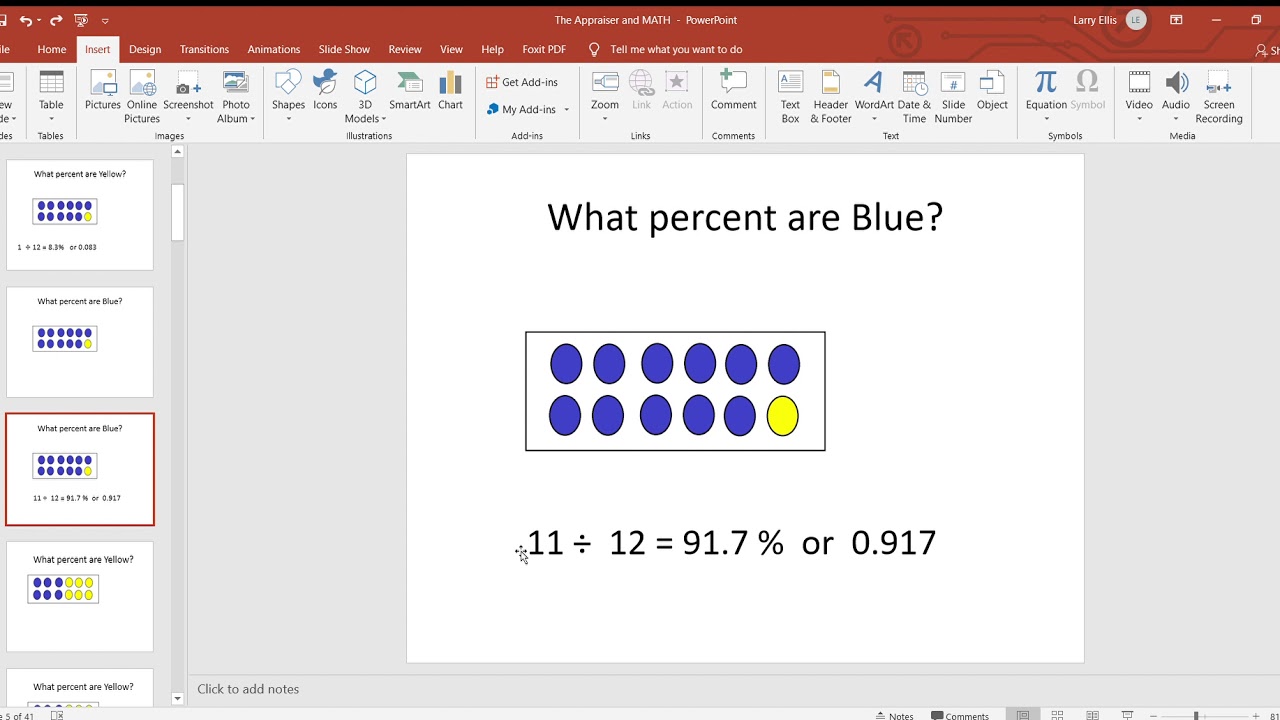
Task: Switch to Slide Sorter view
Action: (1057, 715)
